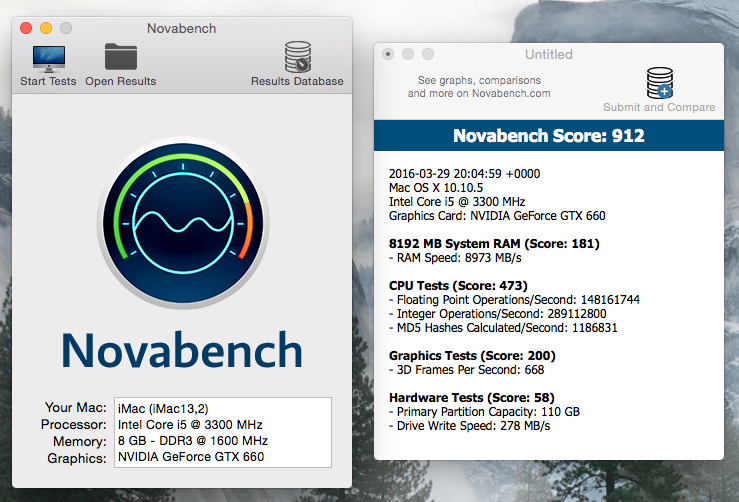
Task: Click the Submit and Compare database icon
Action: [659, 82]
